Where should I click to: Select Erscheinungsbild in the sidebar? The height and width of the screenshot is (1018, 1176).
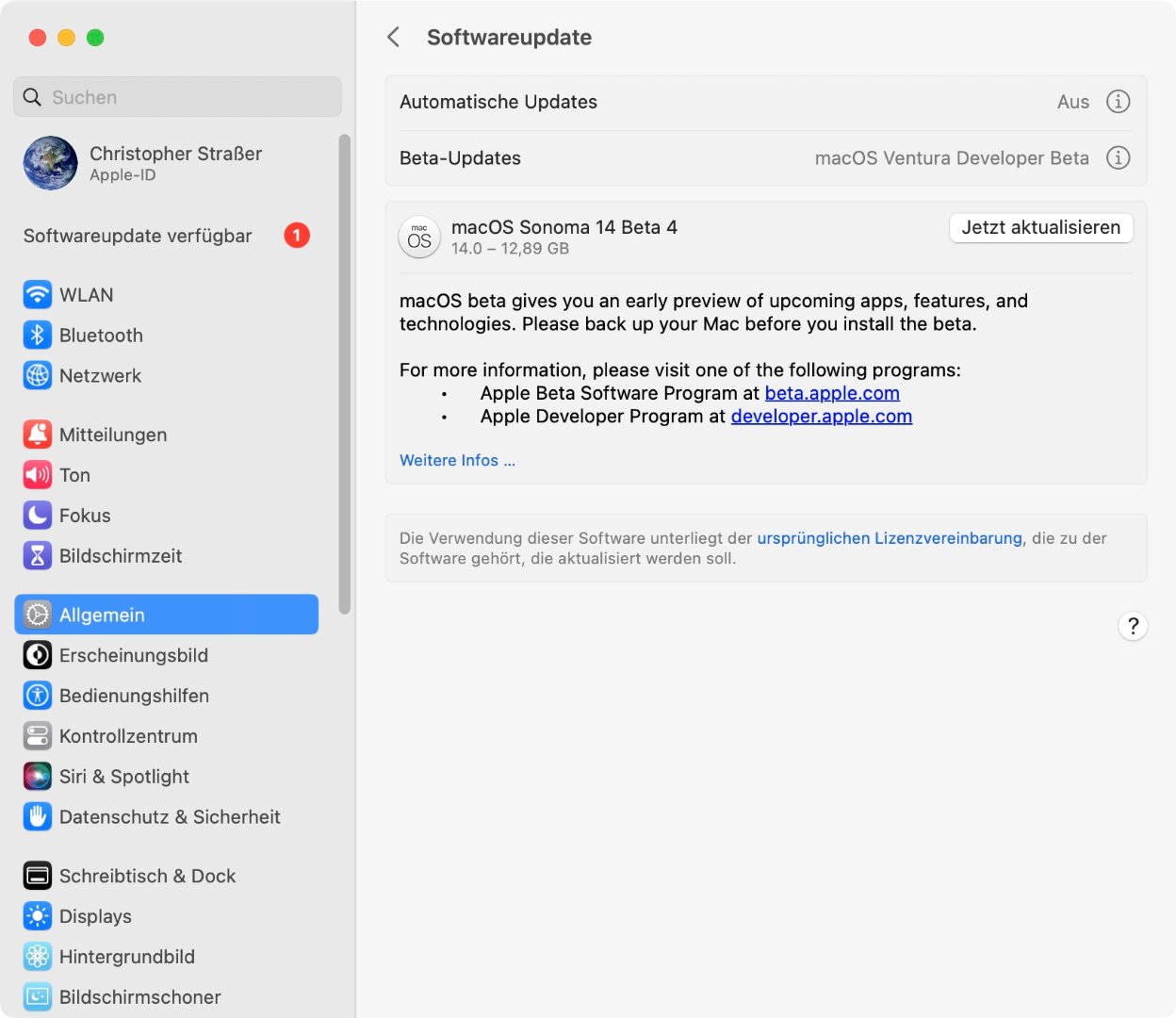tap(134, 656)
